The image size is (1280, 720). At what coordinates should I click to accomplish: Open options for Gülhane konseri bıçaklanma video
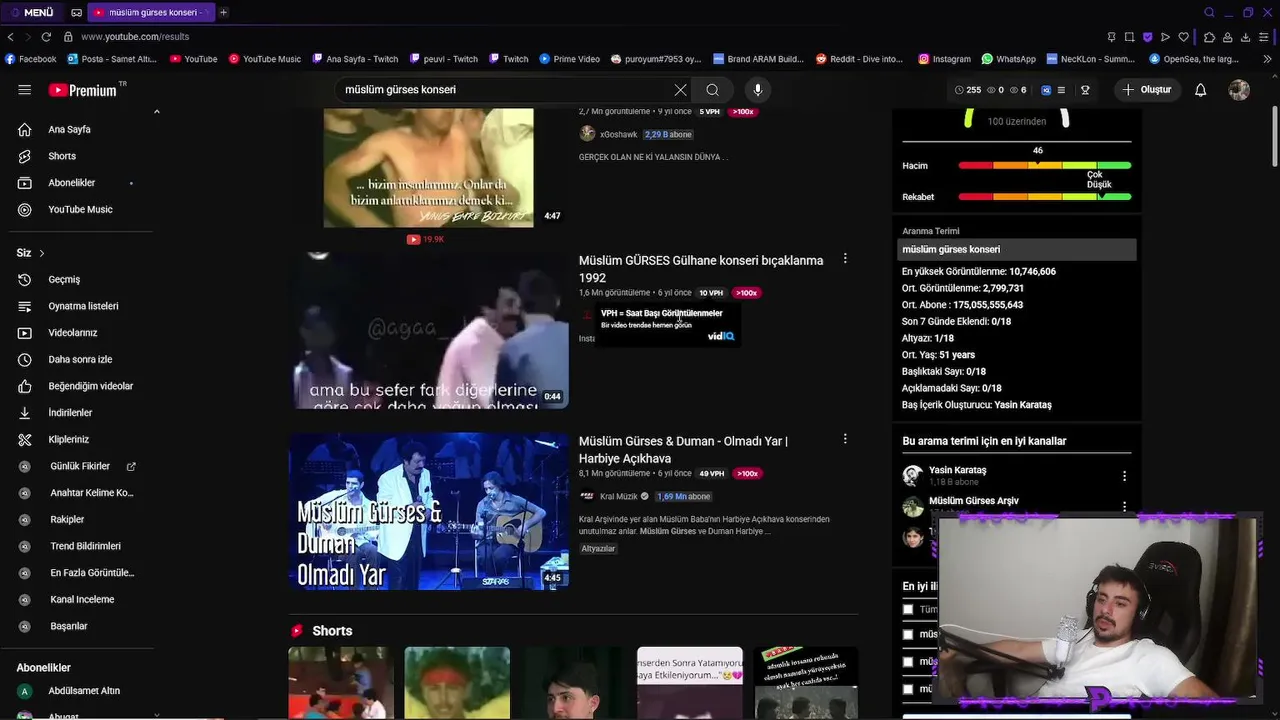tap(845, 259)
